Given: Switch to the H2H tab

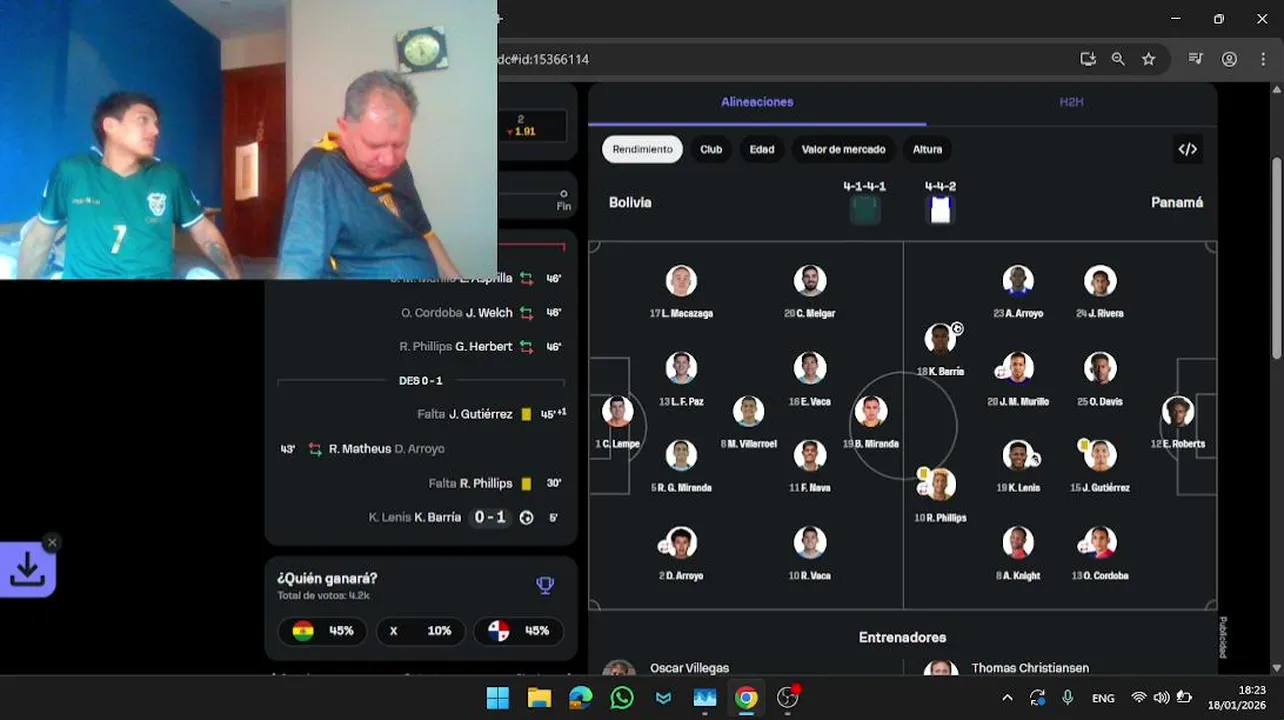Looking at the screenshot, I should click(x=1071, y=102).
